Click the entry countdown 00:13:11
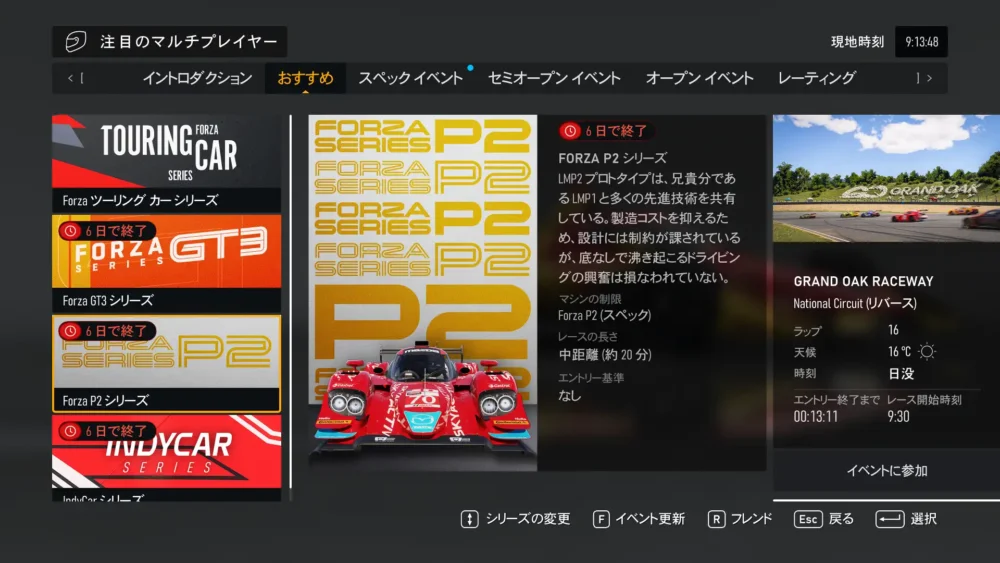The image size is (1000, 563). tap(816, 416)
